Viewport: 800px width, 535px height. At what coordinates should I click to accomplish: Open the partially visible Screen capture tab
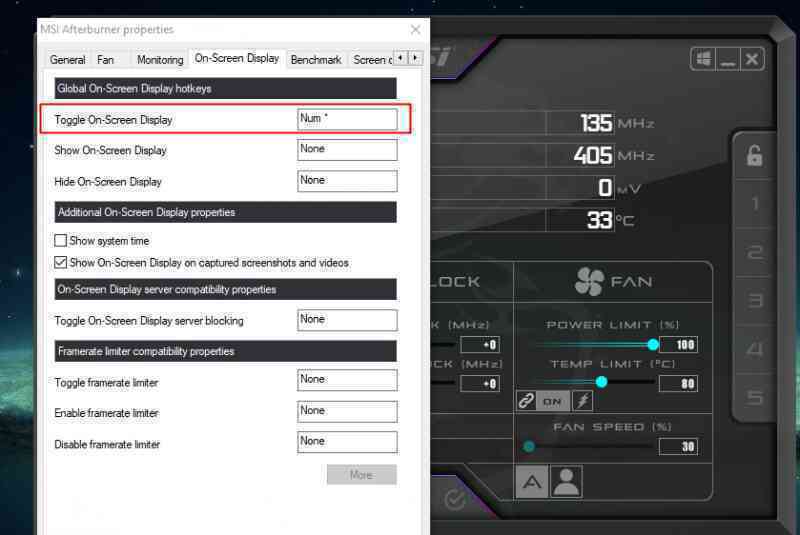[372, 60]
